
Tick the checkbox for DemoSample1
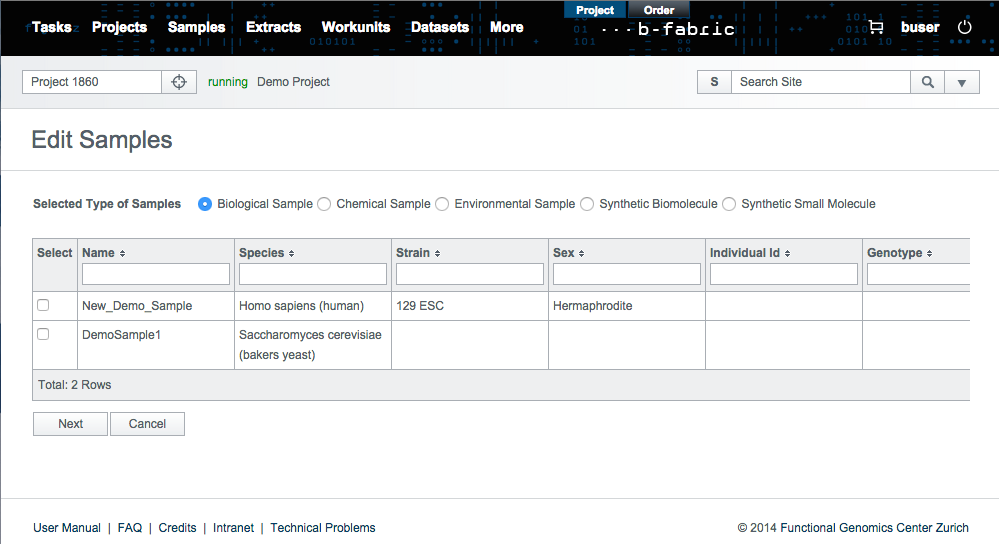point(43,334)
